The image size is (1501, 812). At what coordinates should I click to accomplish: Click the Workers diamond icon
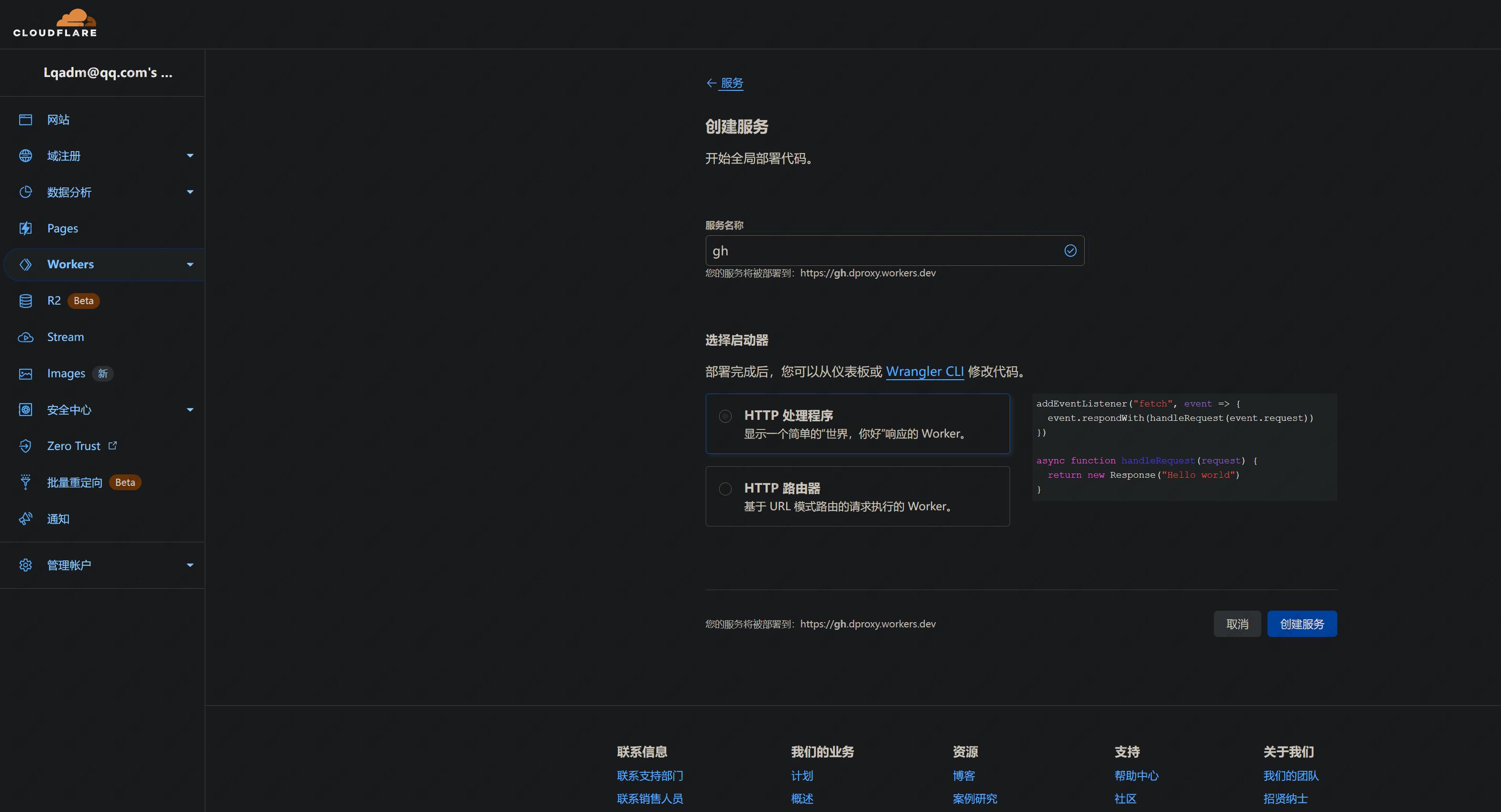[x=26, y=264]
